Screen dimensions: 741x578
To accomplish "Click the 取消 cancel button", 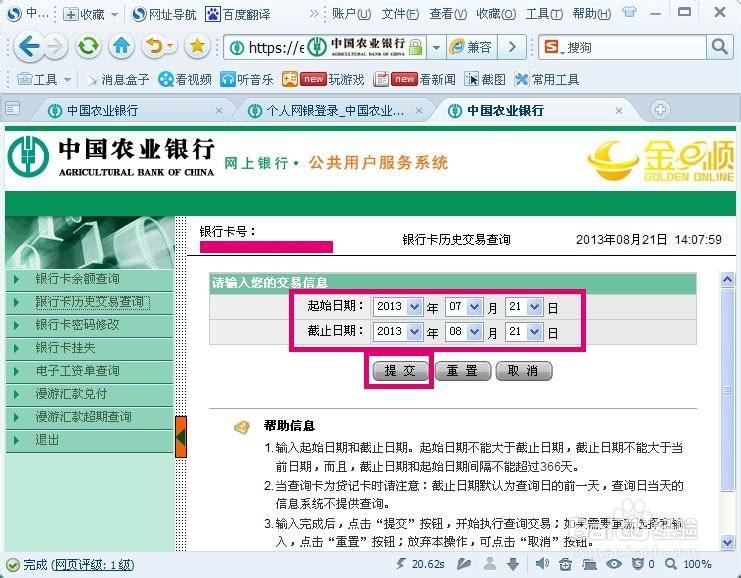I will [523, 371].
